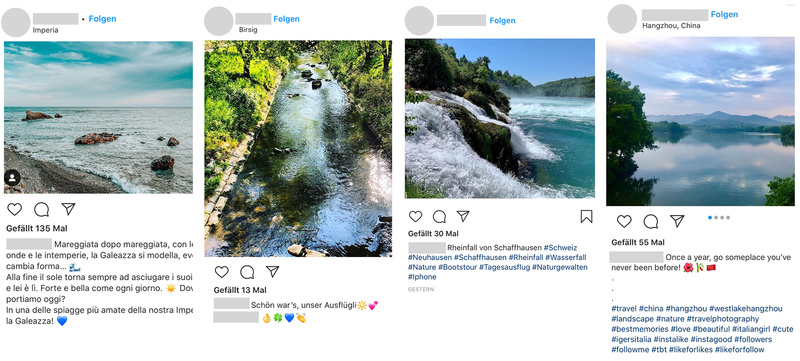Bookmark the Rheinfall von Schaffhausen post
This screenshot has width=800, height=361.
tap(587, 217)
